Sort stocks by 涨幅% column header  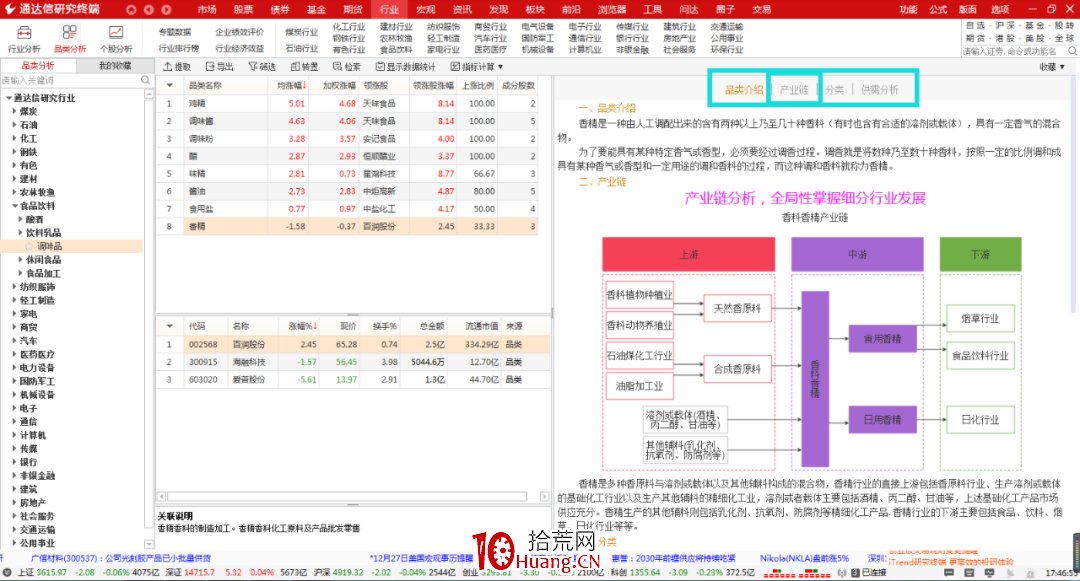(302, 326)
